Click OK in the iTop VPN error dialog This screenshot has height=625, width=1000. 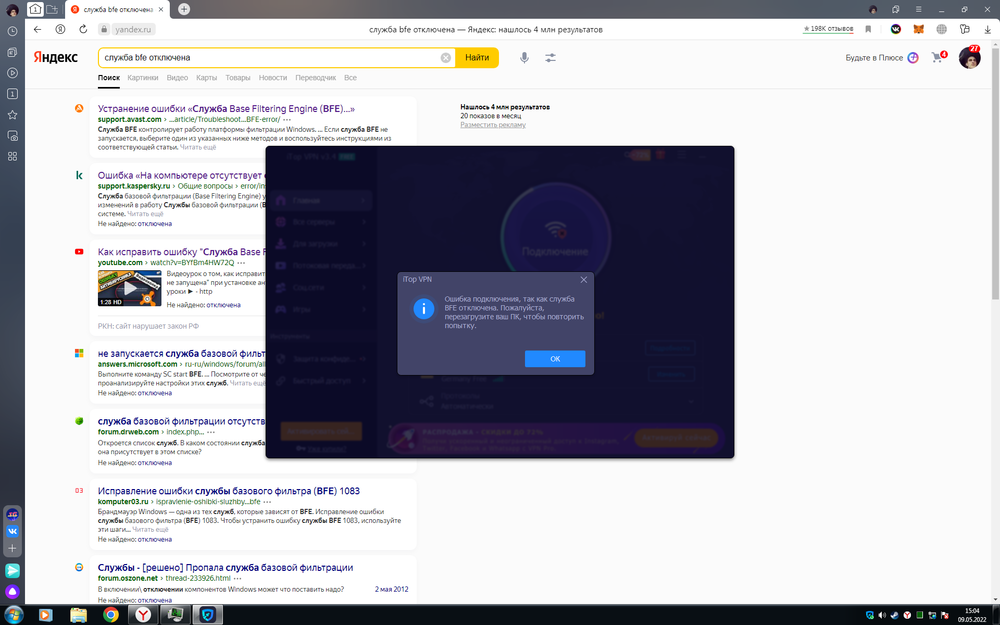555,358
